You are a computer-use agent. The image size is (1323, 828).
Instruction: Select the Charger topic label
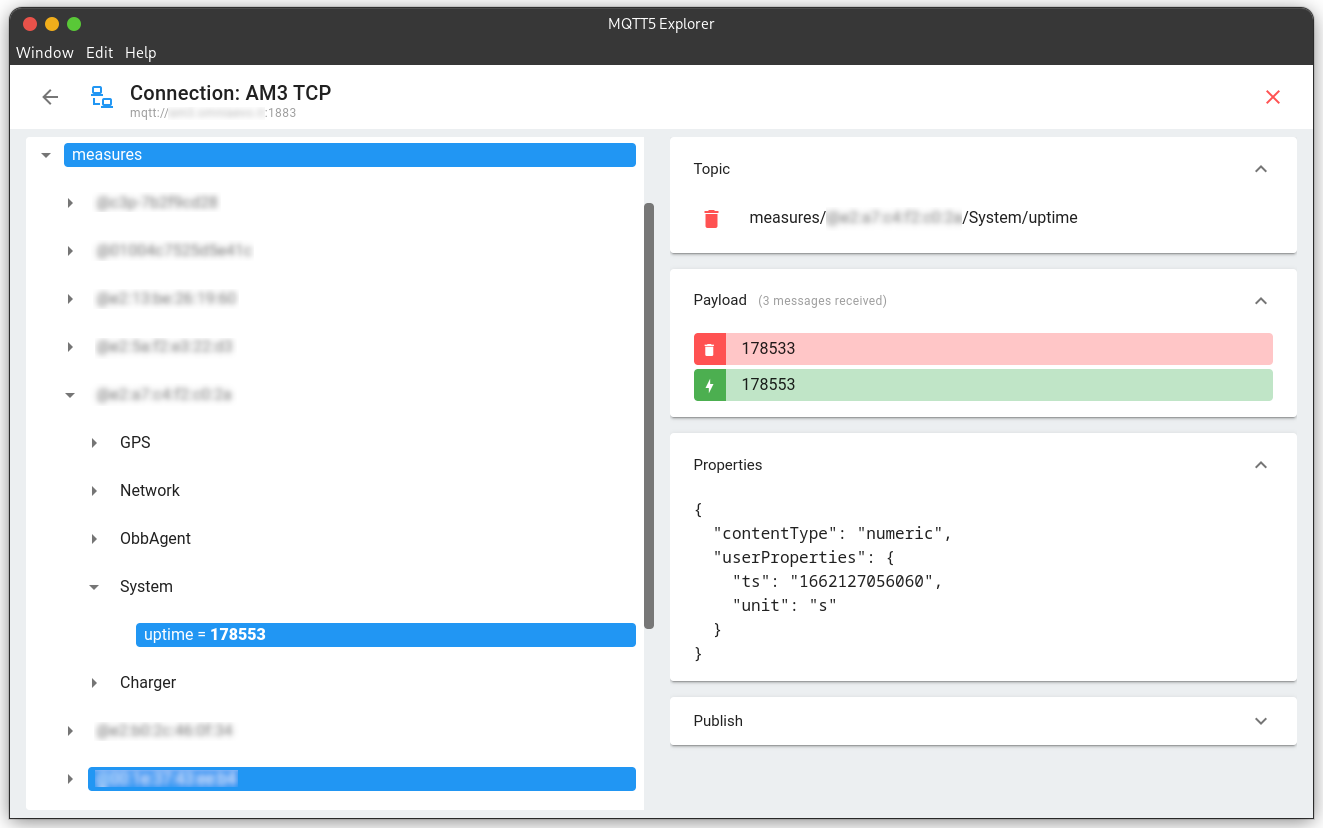tap(148, 683)
